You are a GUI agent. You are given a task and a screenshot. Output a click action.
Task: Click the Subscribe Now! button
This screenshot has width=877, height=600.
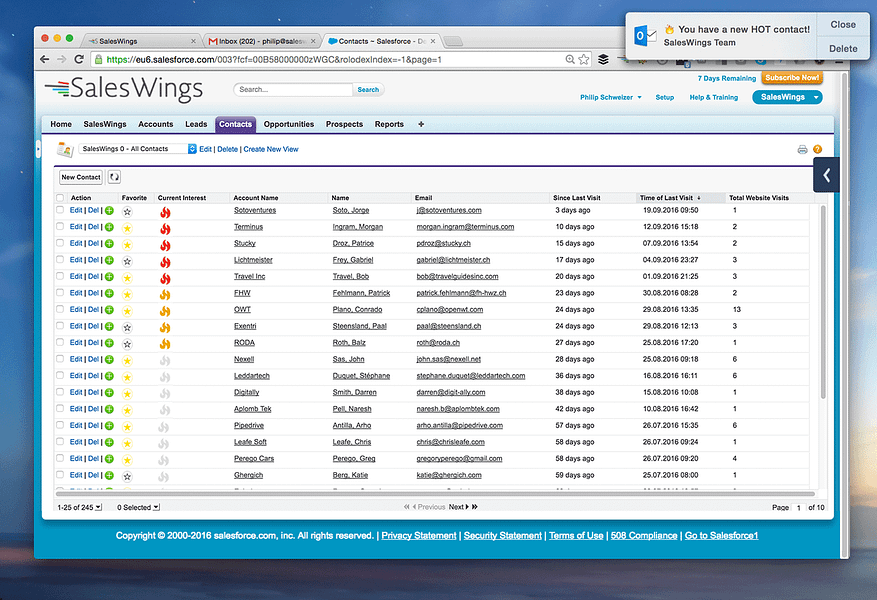coord(791,78)
